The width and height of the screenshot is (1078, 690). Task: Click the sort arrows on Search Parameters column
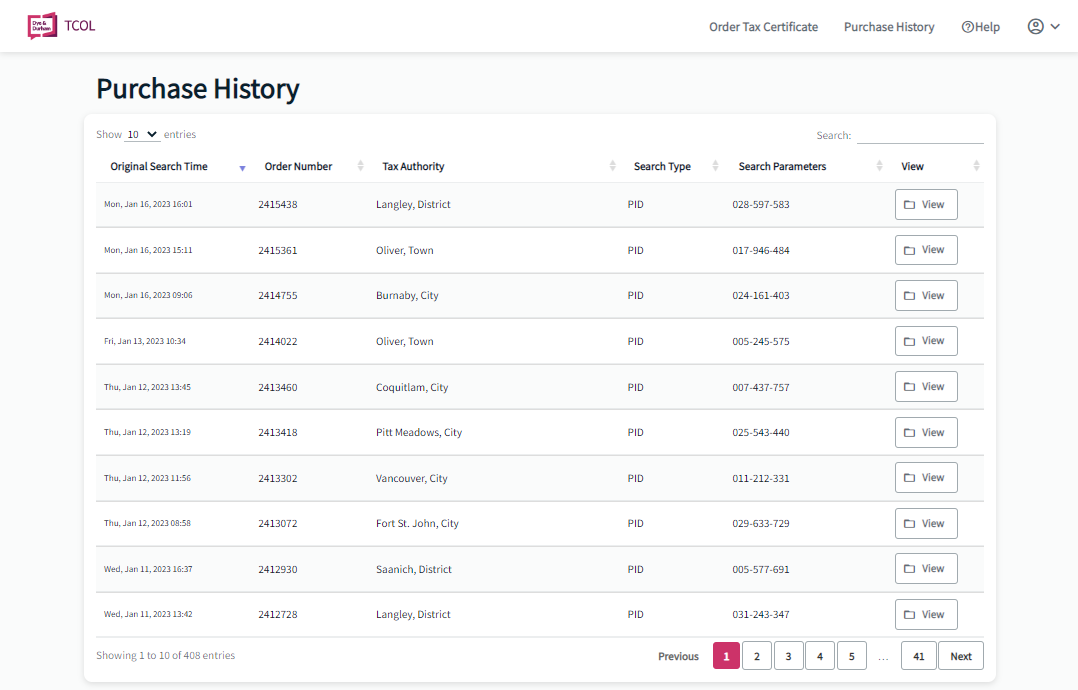[x=879, y=166]
